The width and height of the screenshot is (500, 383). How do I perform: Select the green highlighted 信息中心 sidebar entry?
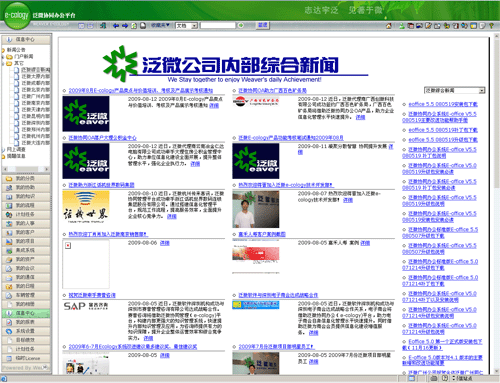[26, 313]
